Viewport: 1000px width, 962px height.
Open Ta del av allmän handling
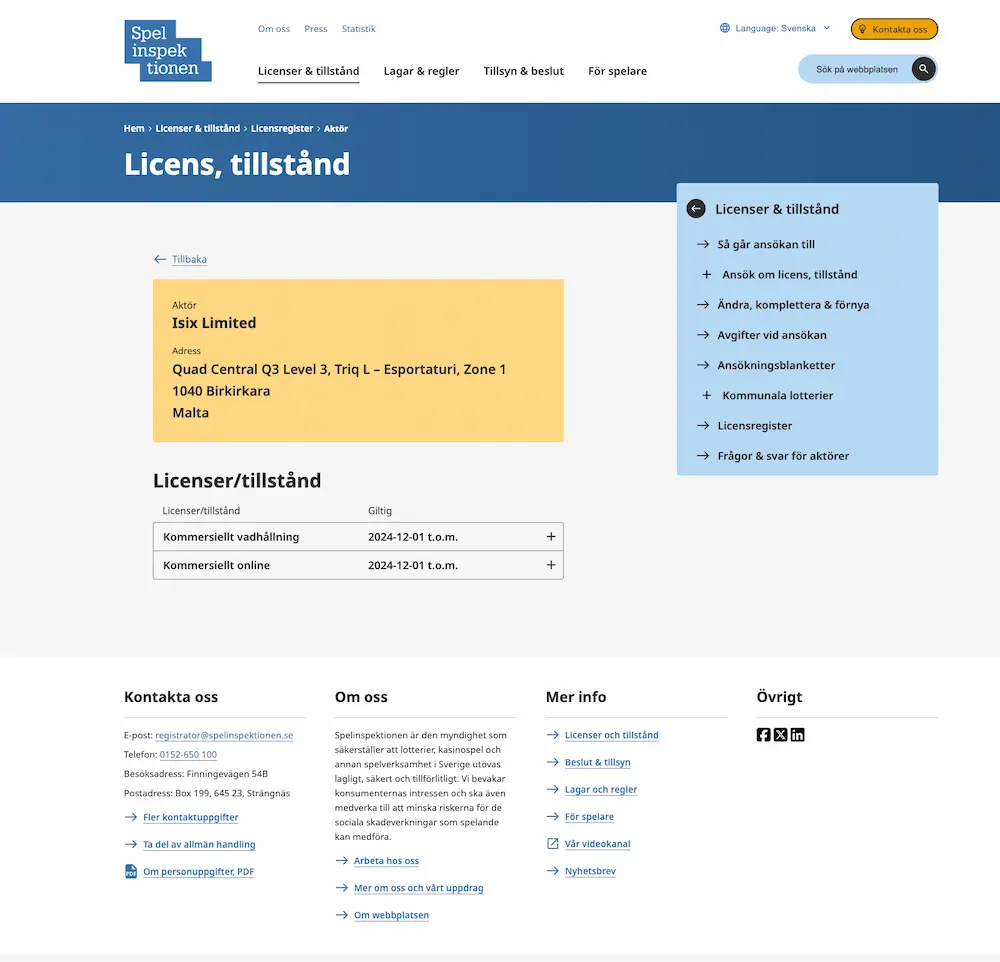pyautogui.click(x=199, y=845)
